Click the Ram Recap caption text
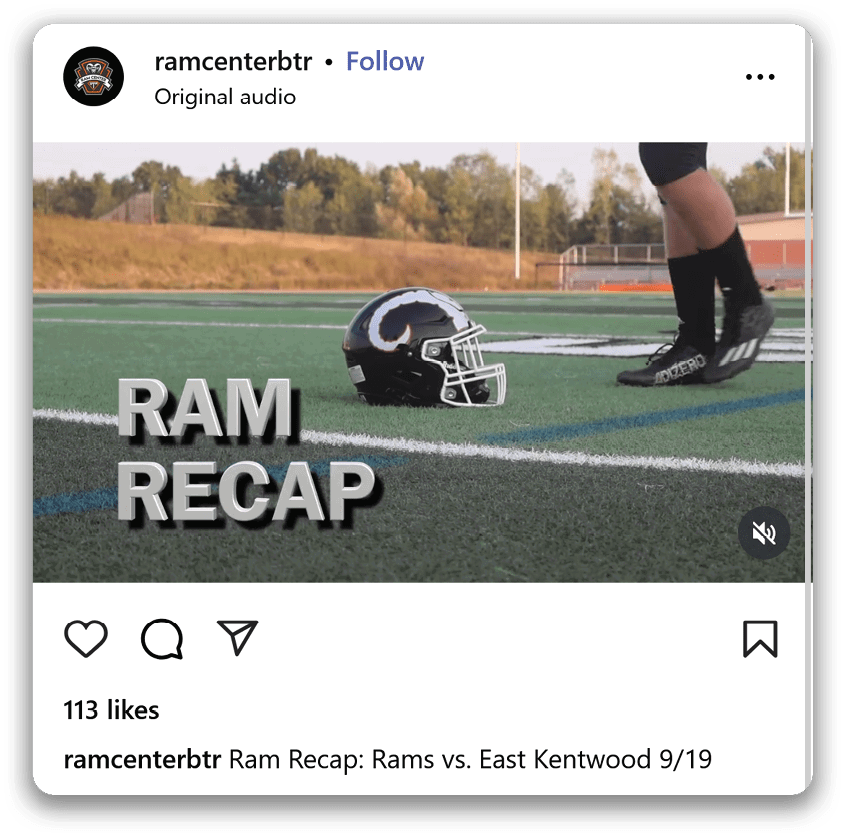846x837 pixels. (x=470, y=759)
